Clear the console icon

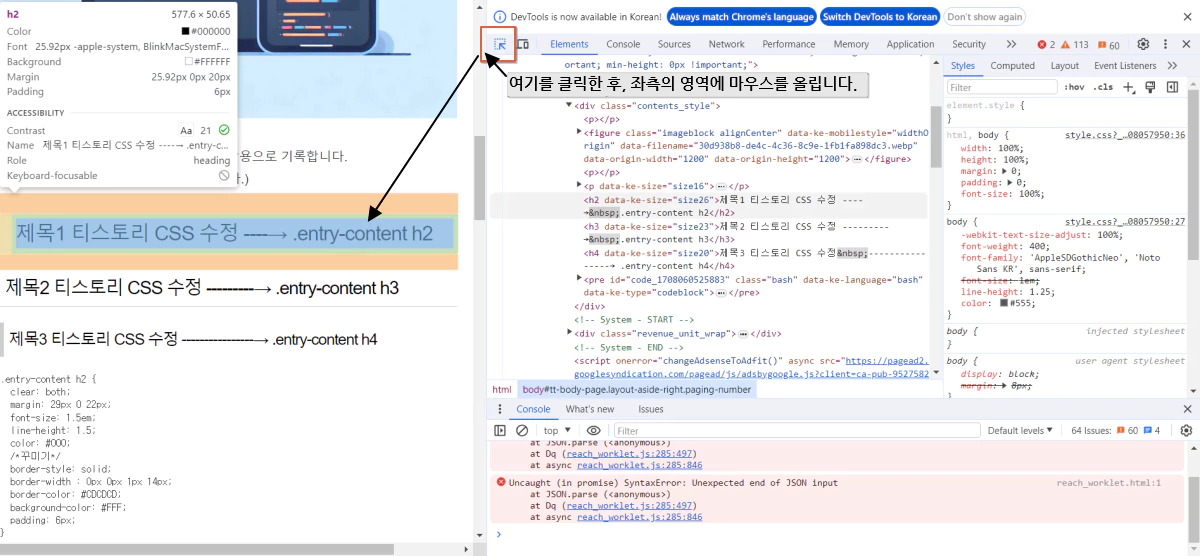(x=522, y=430)
